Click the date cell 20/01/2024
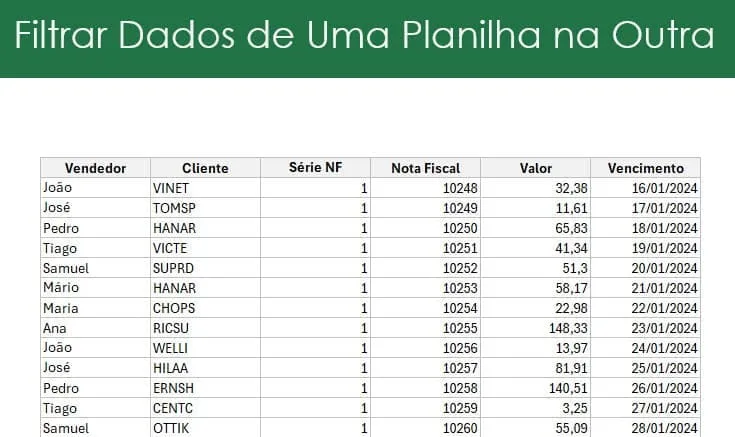Image resolution: width=735 pixels, height=437 pixels. (x=645, y=268)
